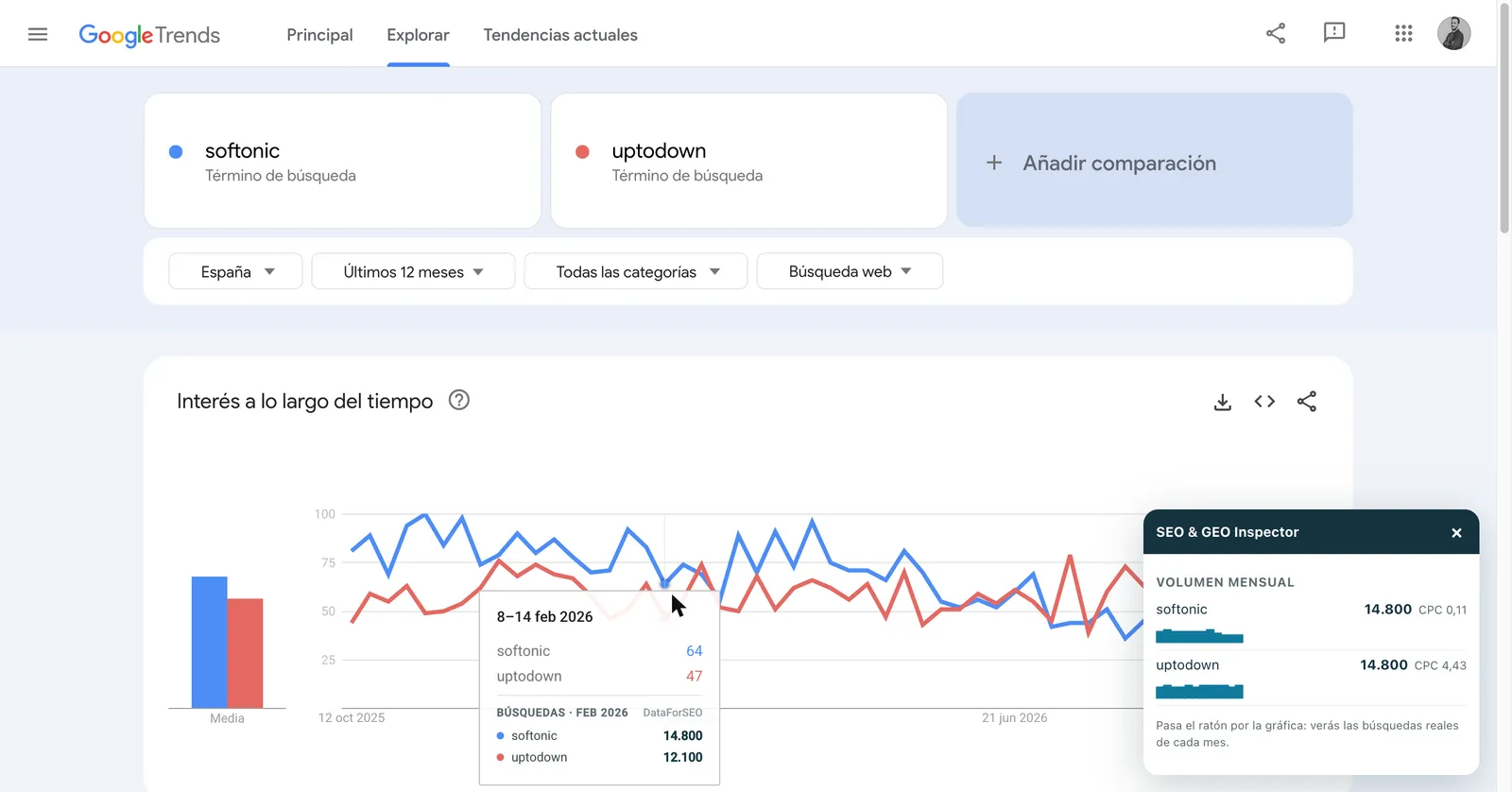Click the blue softonic average bar
This screenshot has height=792, width=1512.
(209, 642)
